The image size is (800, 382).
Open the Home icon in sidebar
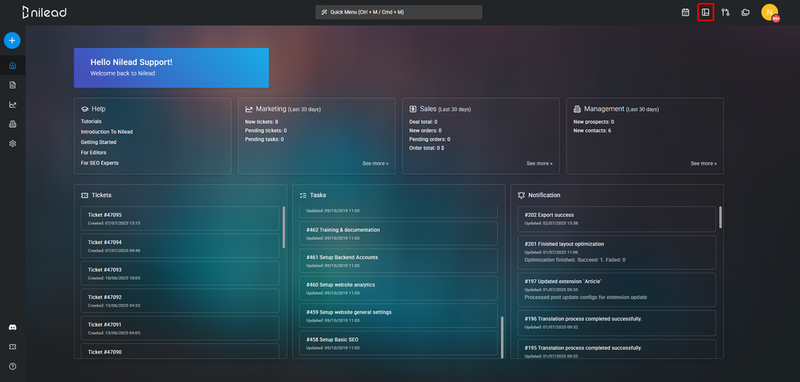[12, 65]
